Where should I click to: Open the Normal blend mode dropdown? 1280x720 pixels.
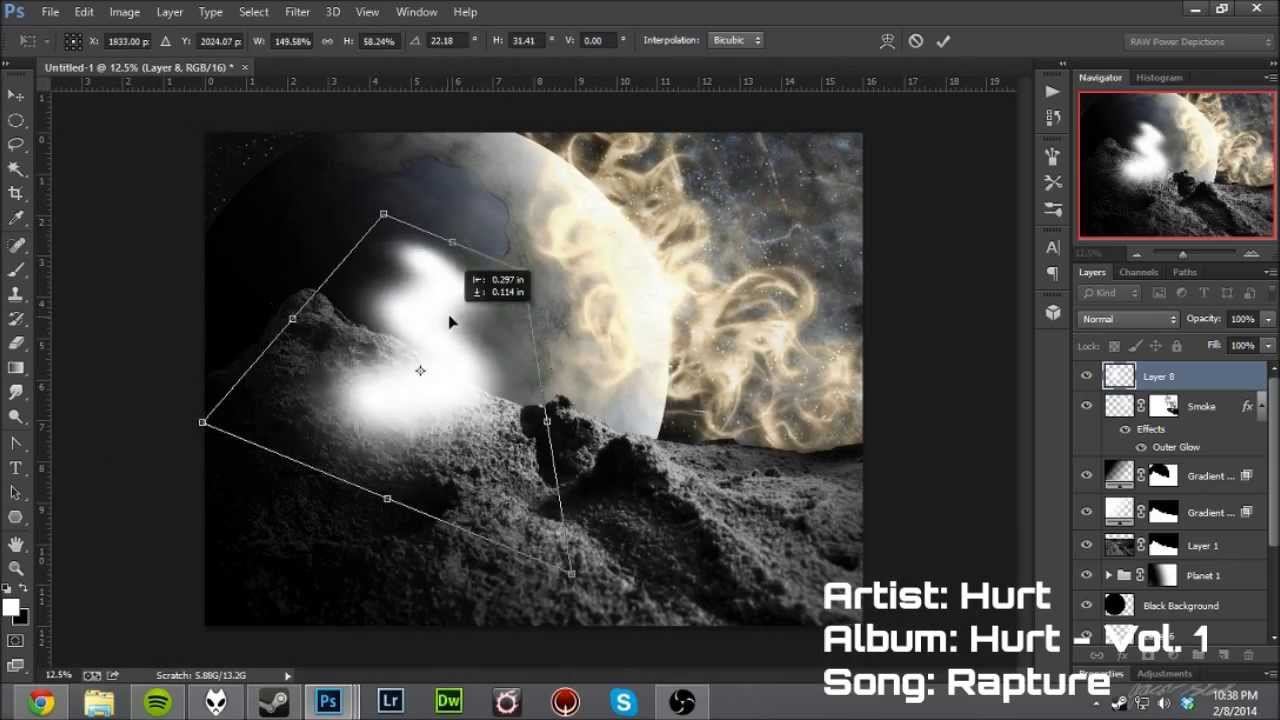coord(1129,319)
